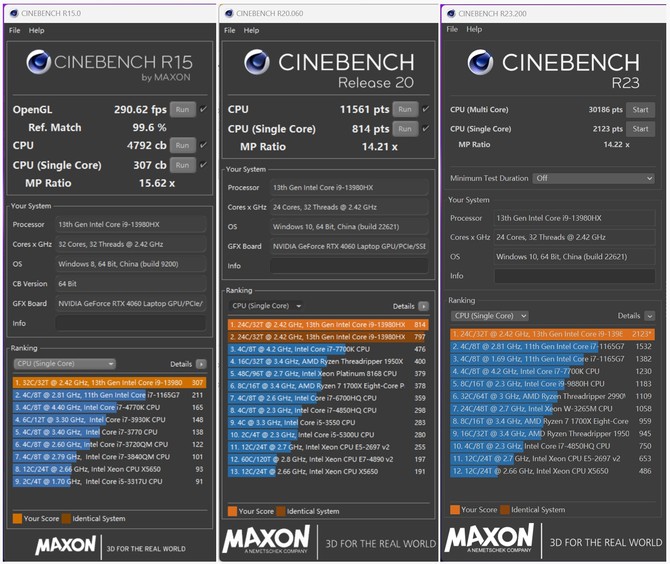The width and height of the screenshot is (670, 564).
Task: Select the i9-13980HX row scoring 814 in R20
Action: pyautogui.click(x=328, y=325)
